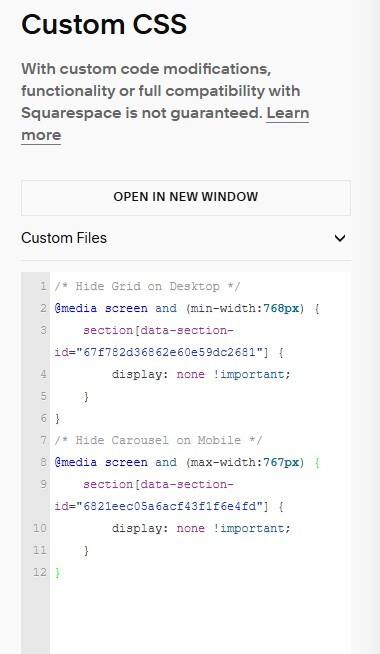Image resolution: width=380 pixels, height=654 pixels.
Task: Click the Hide Carousel on Mobile comment
Action: (x=158, y=440)
